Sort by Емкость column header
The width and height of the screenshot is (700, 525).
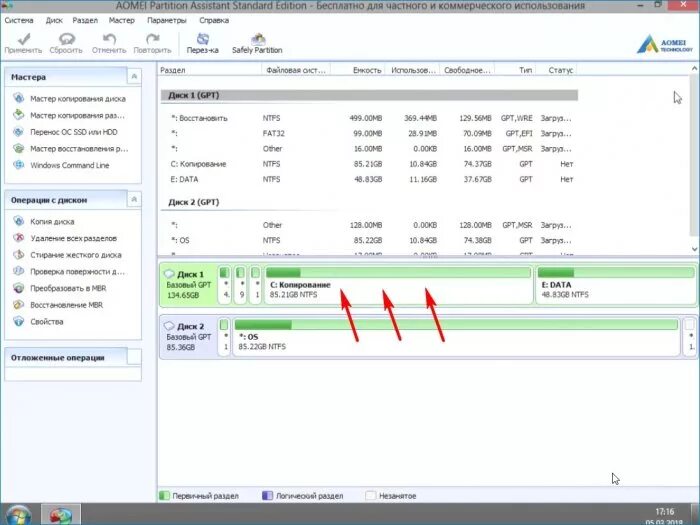click(x=358, y=70)
